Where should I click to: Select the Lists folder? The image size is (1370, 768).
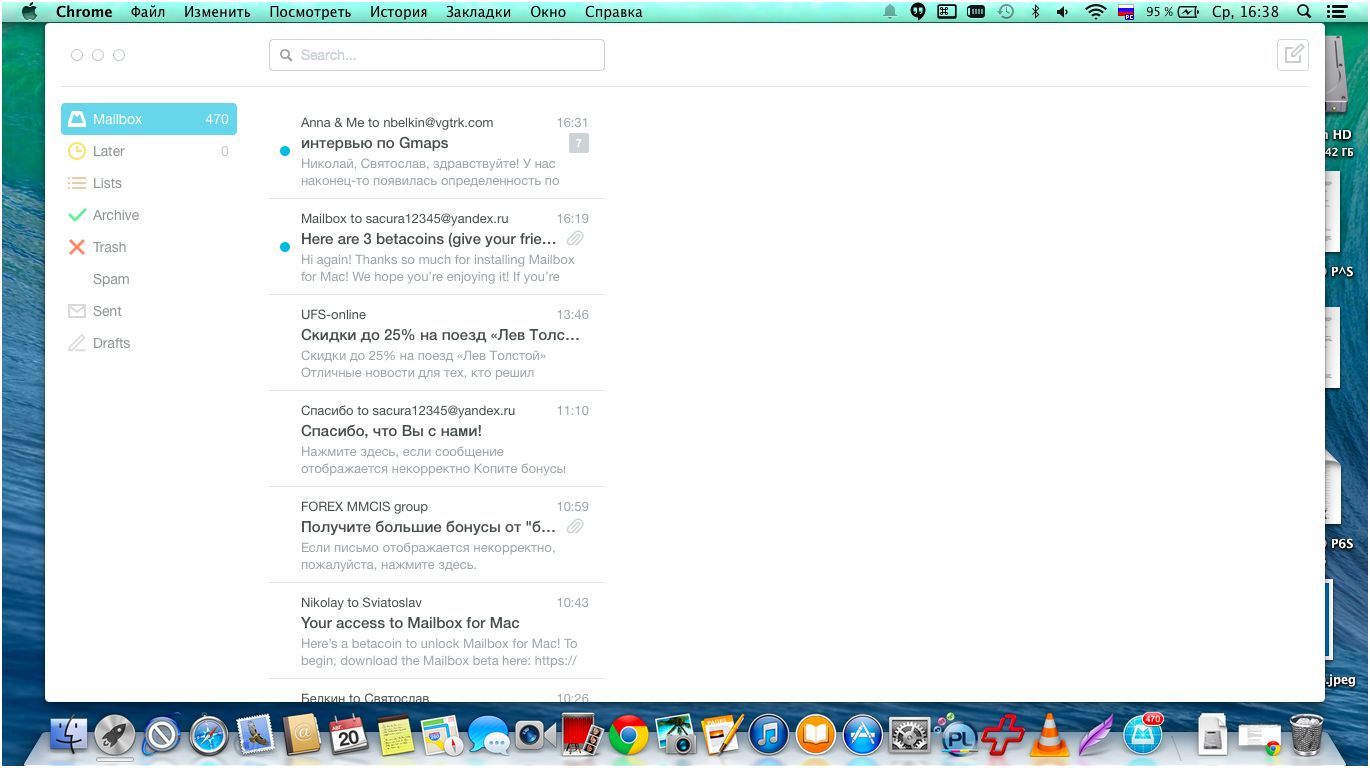[106, 183]
